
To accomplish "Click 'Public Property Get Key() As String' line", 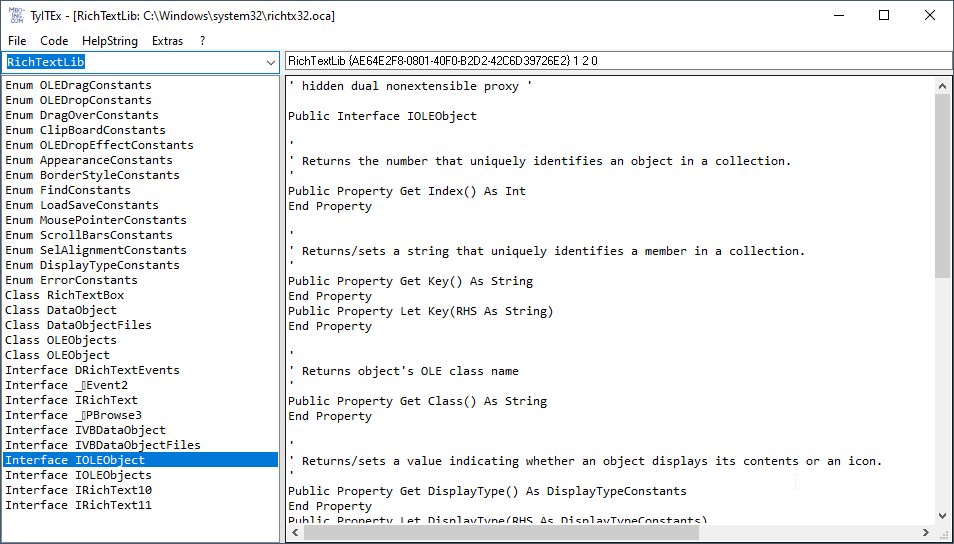I will [x=410, y=281].
